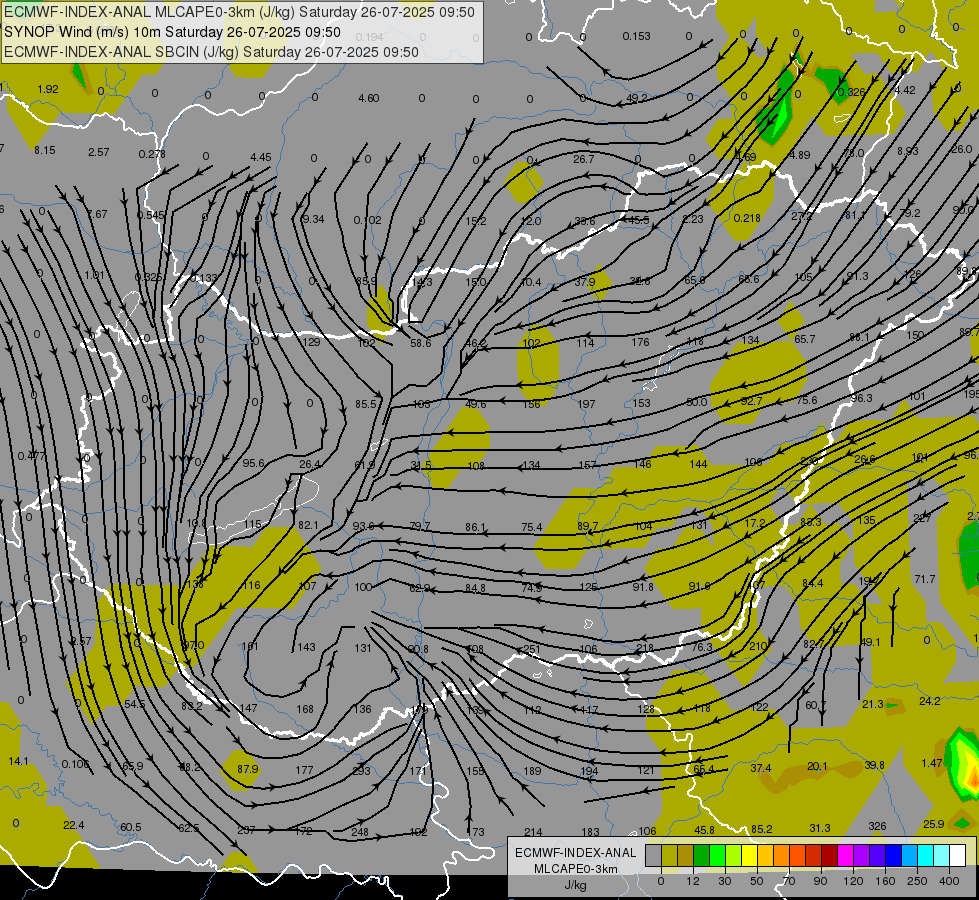The width and height of the screenshot is (979, 900).
Task: Click the map value 9.34
Action: tap(313, 219)
